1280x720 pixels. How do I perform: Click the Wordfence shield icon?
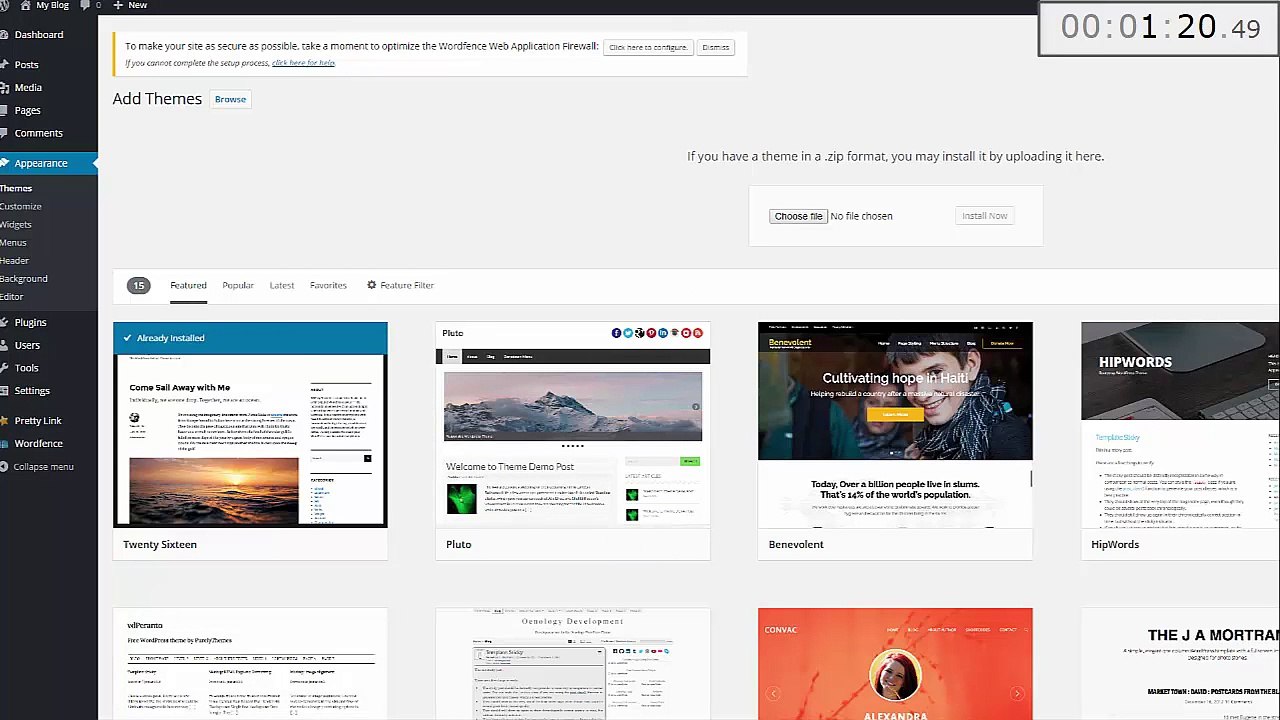[x=4, y=444]
